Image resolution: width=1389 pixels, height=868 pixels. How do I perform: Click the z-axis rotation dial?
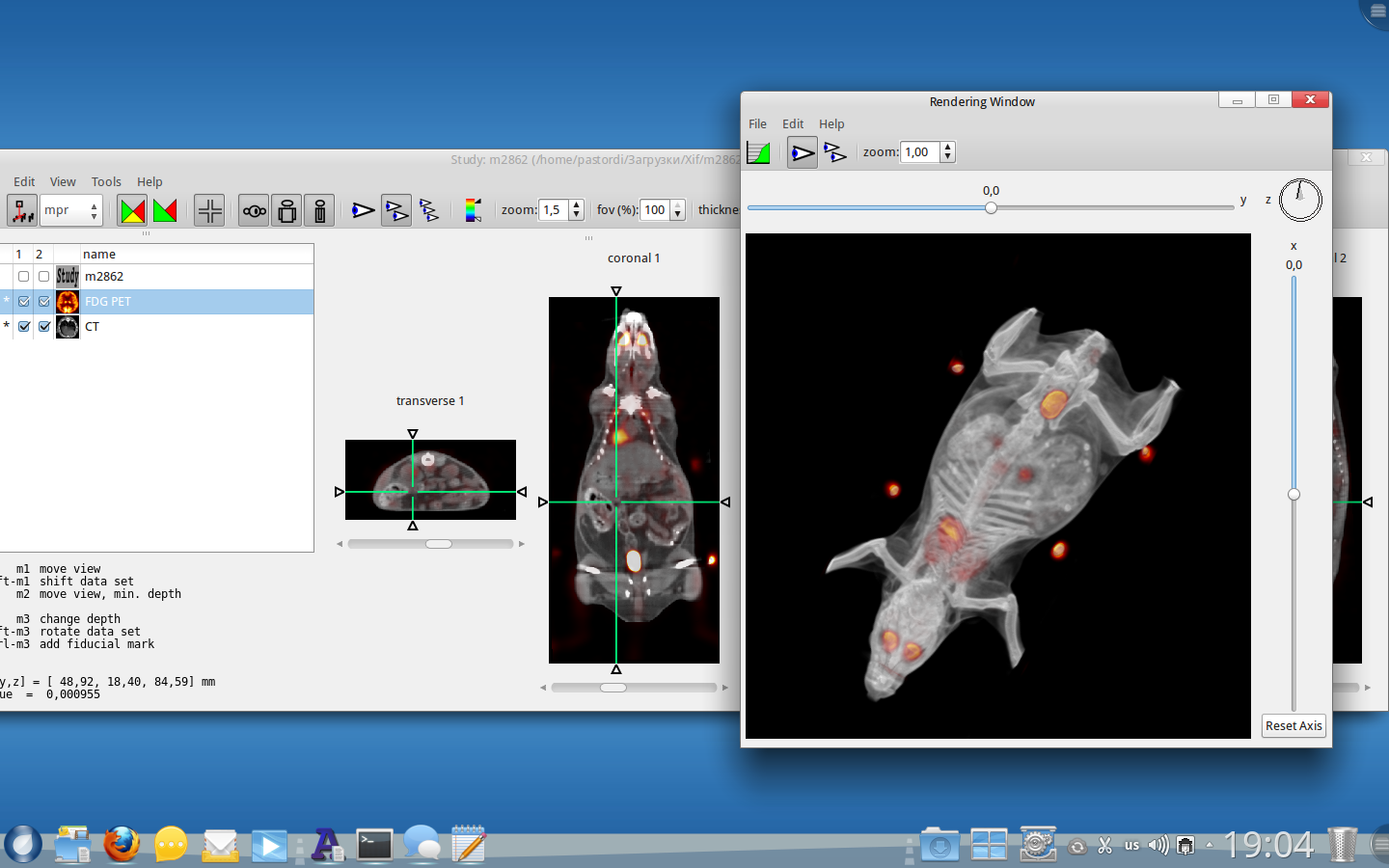click(1299, 200)
